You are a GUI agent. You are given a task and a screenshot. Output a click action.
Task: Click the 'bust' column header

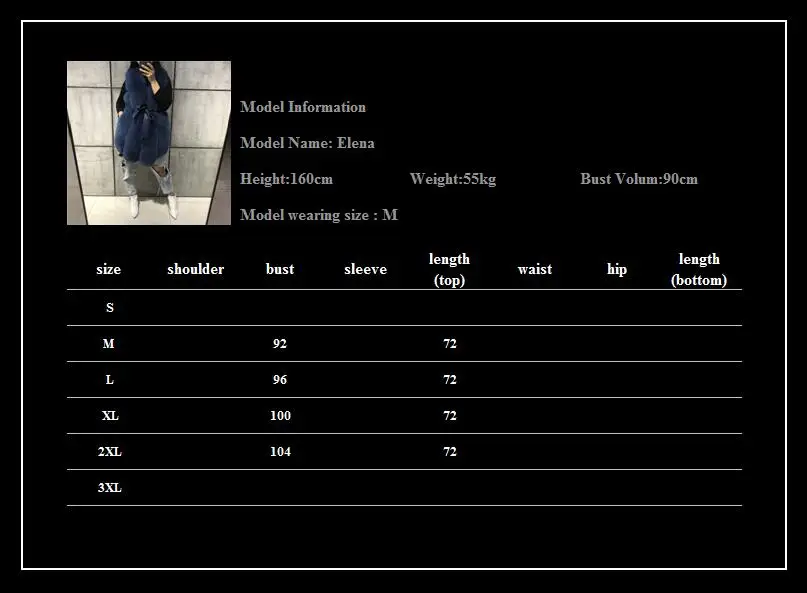280,269
